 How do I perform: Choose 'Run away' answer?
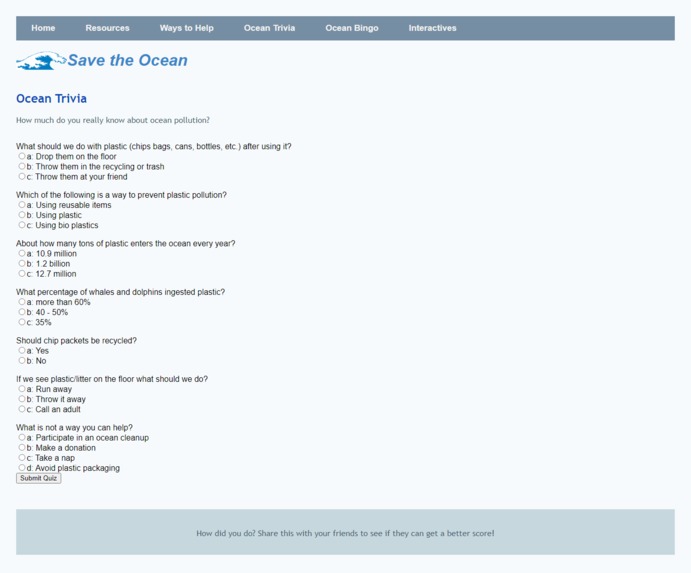click(x=22, y=388)
